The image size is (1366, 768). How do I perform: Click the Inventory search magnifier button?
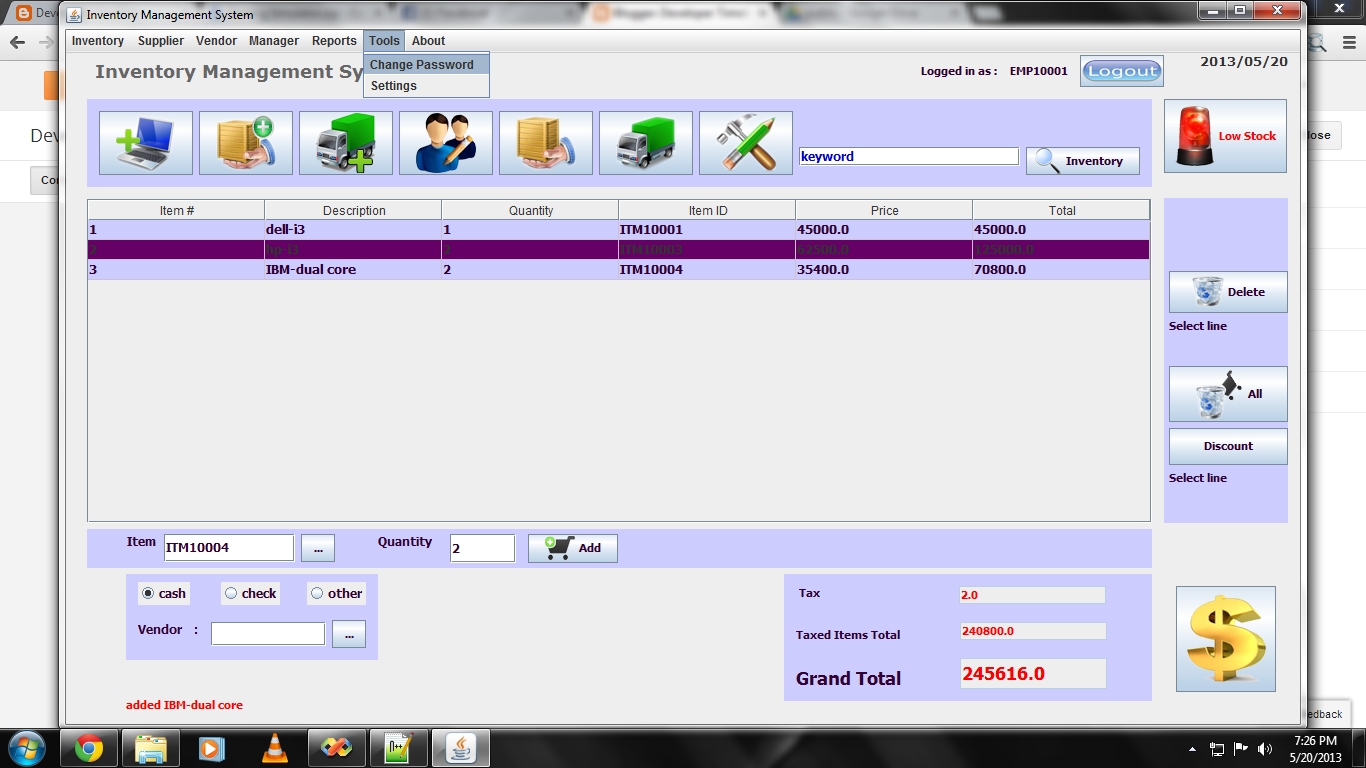point(1083,161)
